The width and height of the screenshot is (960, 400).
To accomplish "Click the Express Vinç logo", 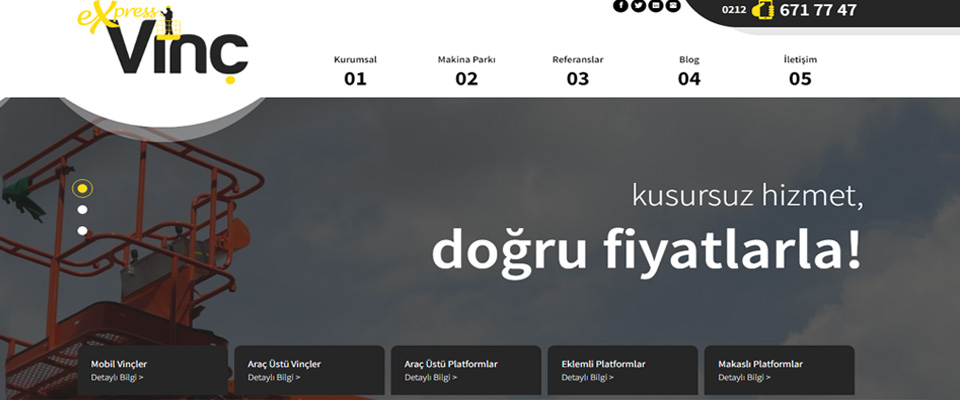I will click(x=163, y=43).
